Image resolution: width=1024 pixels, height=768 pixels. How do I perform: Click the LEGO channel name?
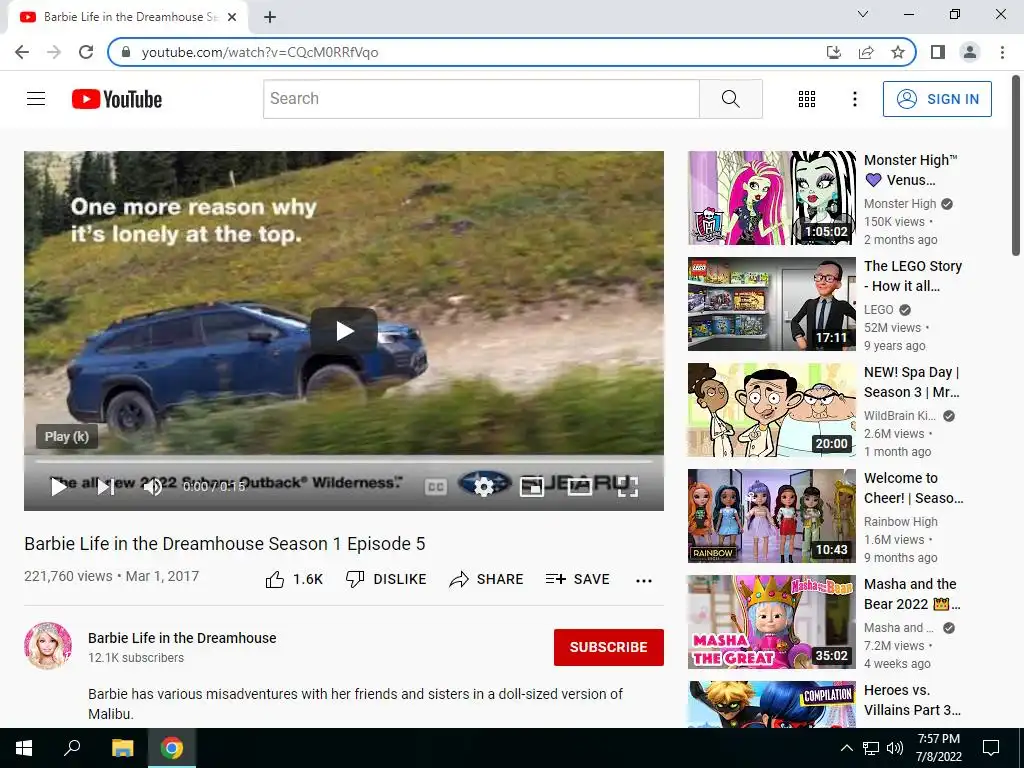[878, 310]
